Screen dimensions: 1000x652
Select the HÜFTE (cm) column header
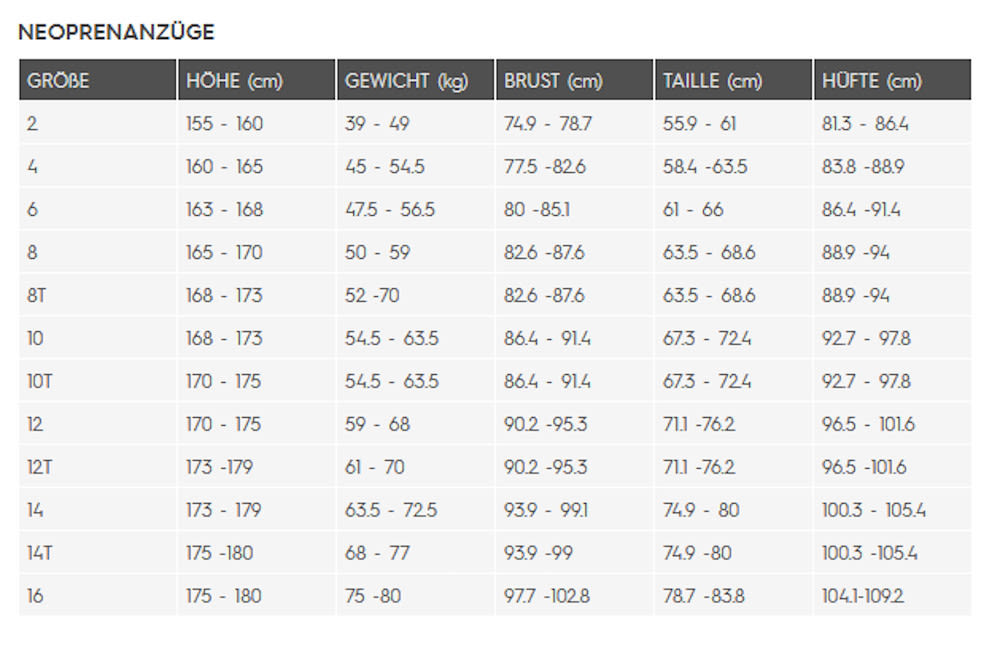pyautogui.click(x=893, y=80)
